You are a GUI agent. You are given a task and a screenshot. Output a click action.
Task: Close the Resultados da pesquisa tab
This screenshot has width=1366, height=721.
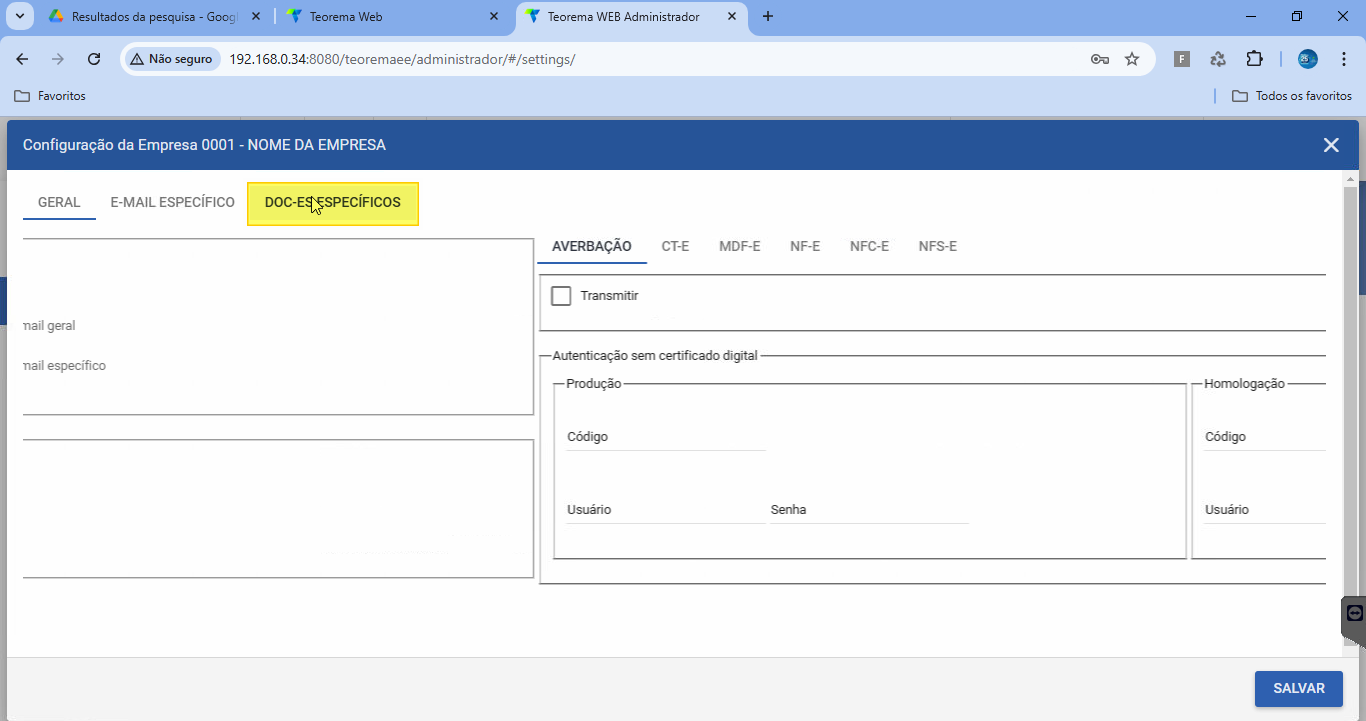coord(256,17)
